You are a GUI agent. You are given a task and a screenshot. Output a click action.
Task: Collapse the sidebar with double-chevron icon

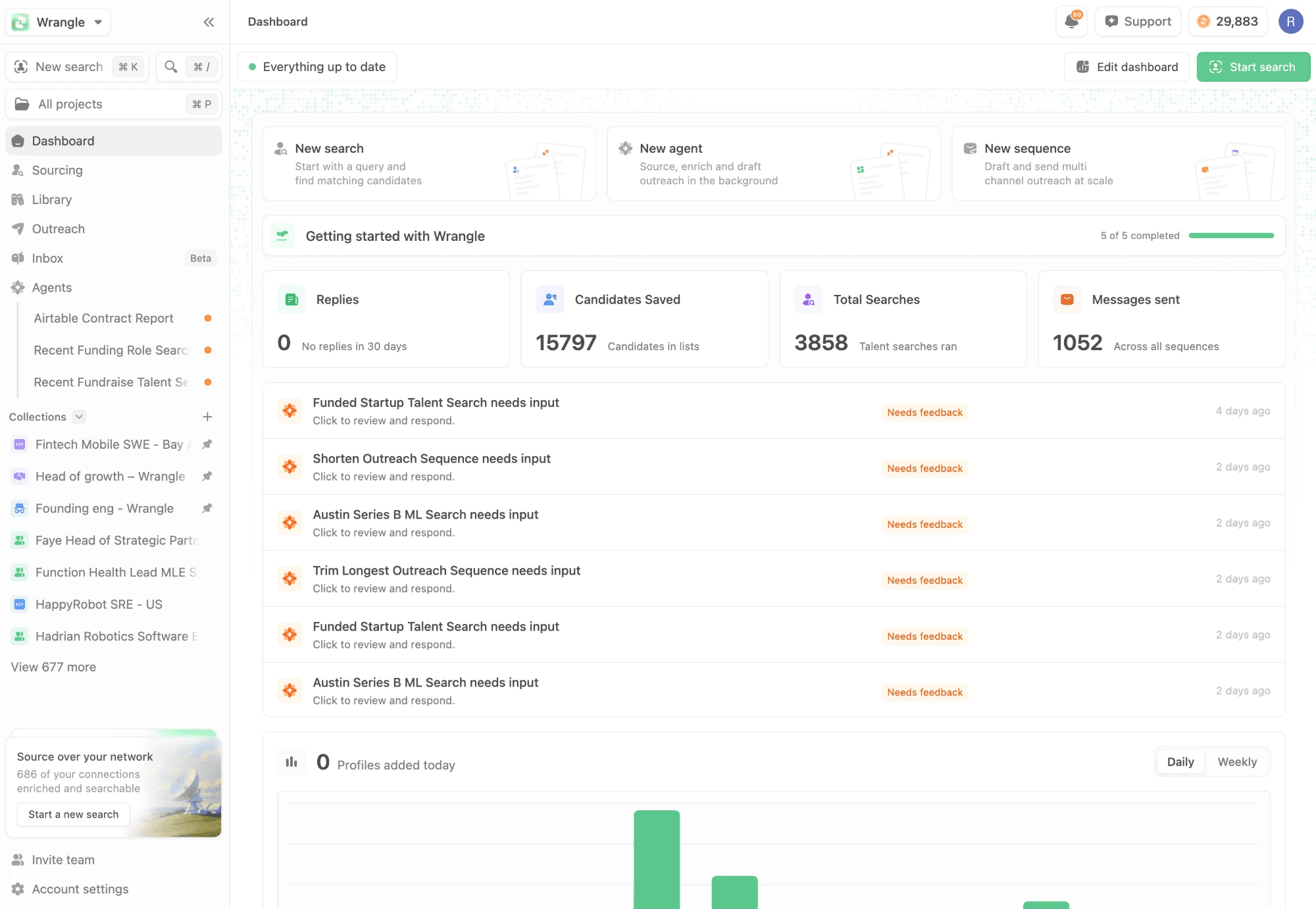click(x=209, y=22)
